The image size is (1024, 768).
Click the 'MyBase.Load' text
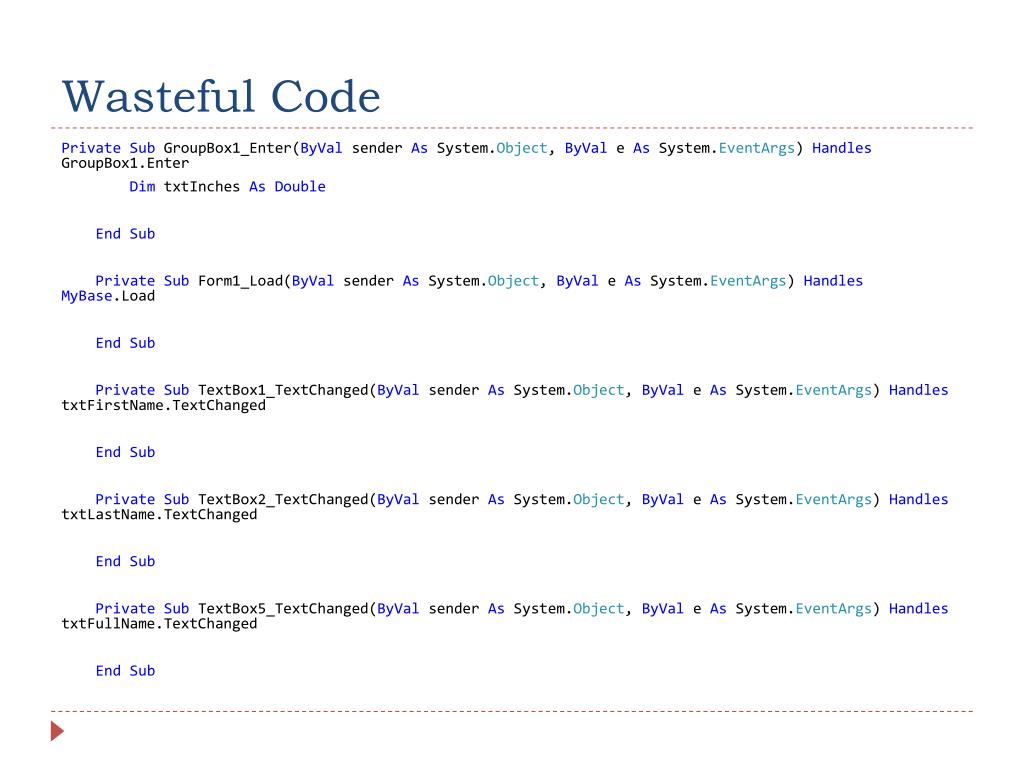pyautogui.click(x=108, y=296)
